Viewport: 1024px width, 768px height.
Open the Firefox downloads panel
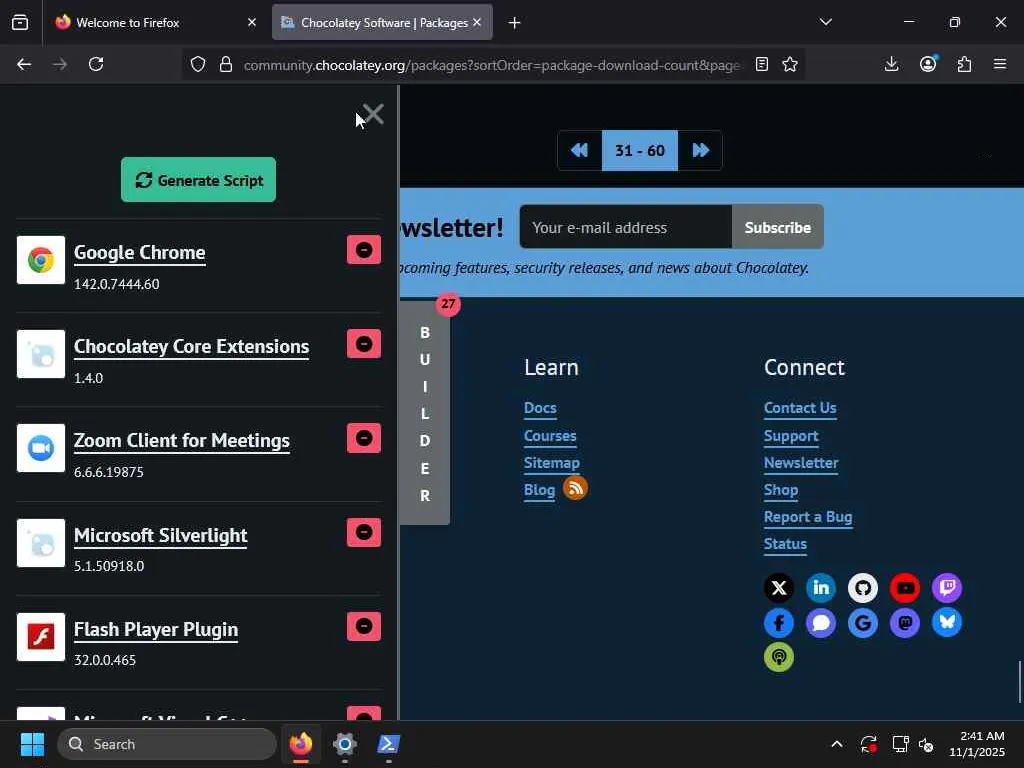tap(891, 64)
